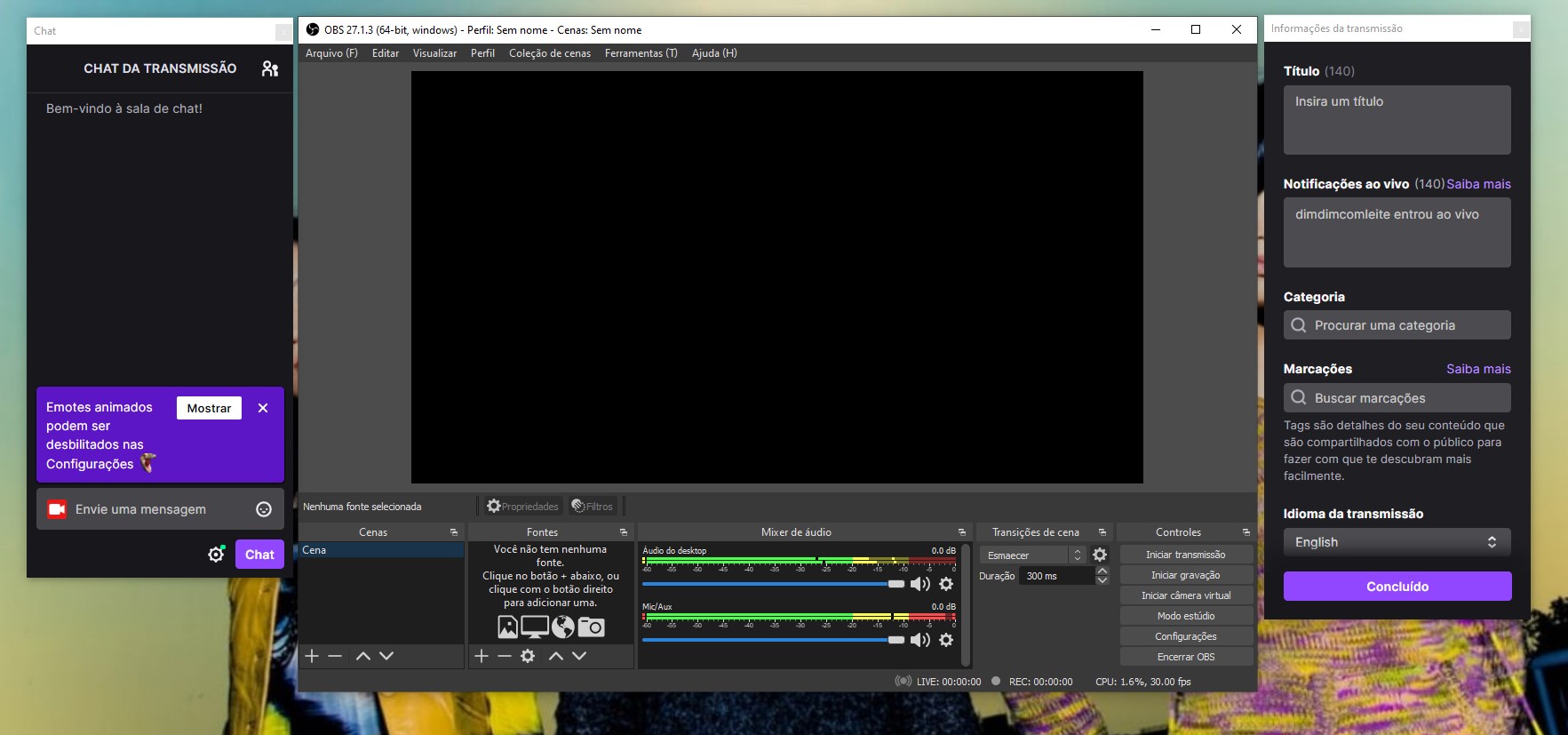The image size is (1568, 735).
Task: Open the English language dropdown
Action: (1397, 542)
